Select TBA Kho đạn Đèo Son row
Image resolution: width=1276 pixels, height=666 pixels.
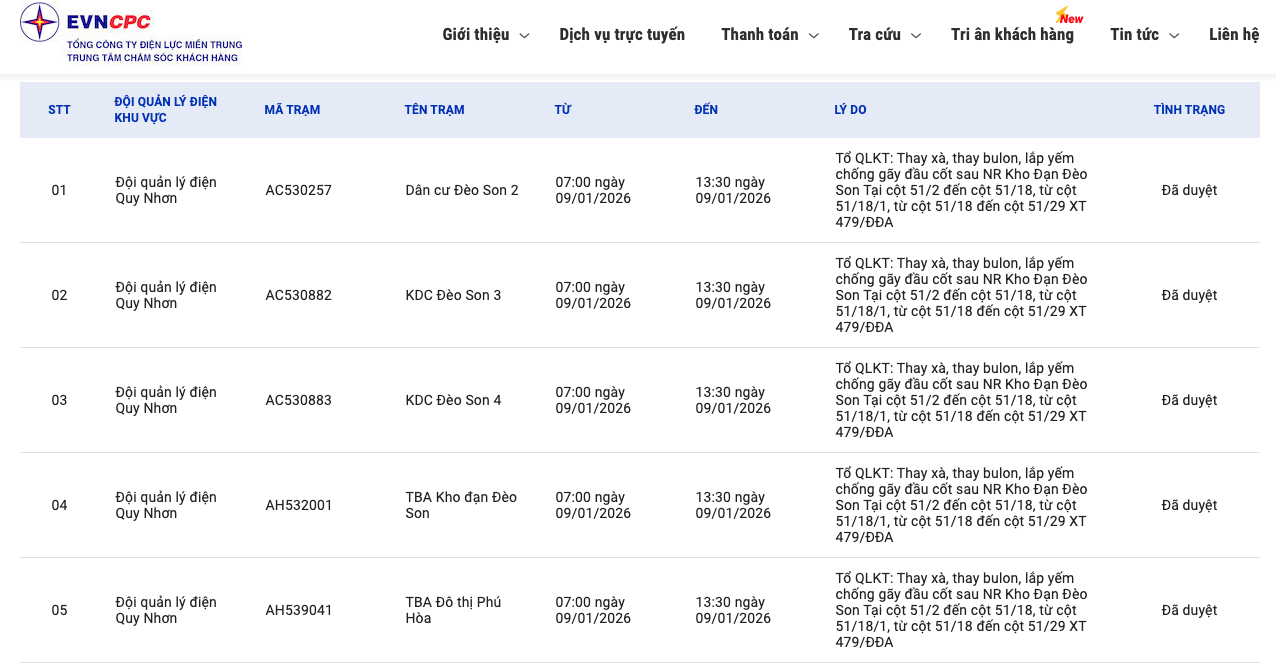461,505
